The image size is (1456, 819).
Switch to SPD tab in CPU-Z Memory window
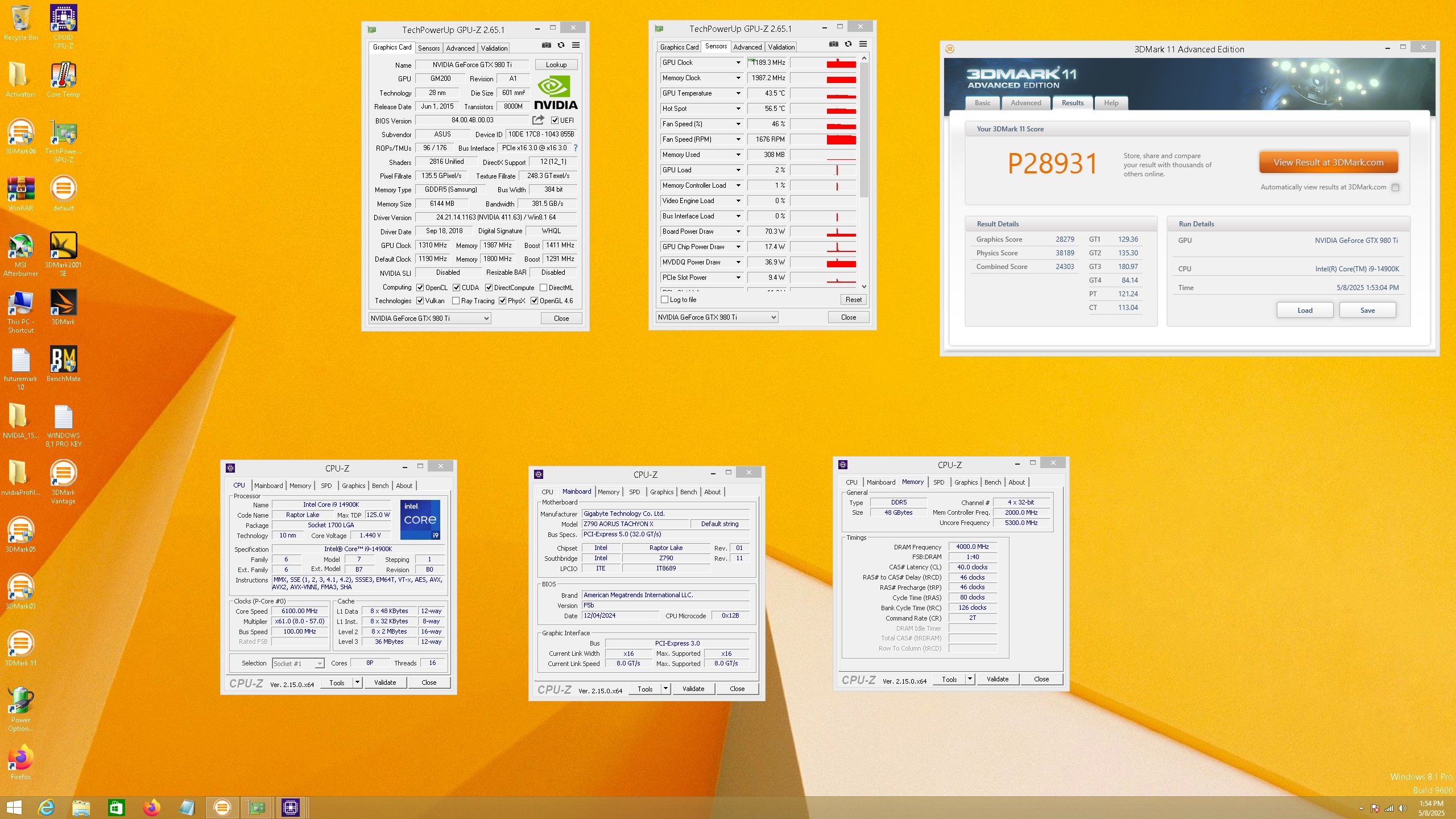coord(938,482)
